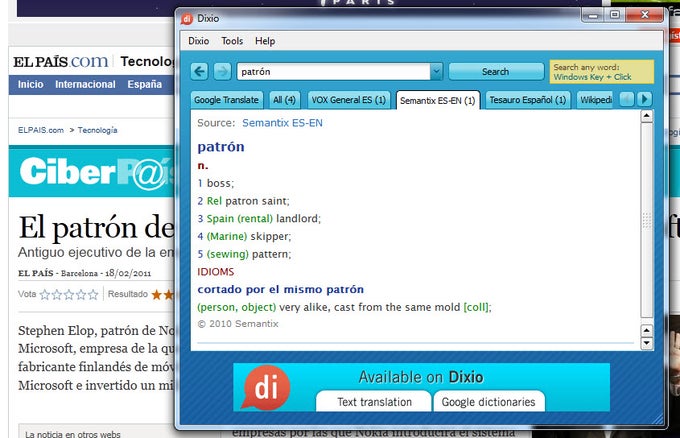
Task: Click the Tecnología breadcrumb link
Action: [x=98, y=130]
